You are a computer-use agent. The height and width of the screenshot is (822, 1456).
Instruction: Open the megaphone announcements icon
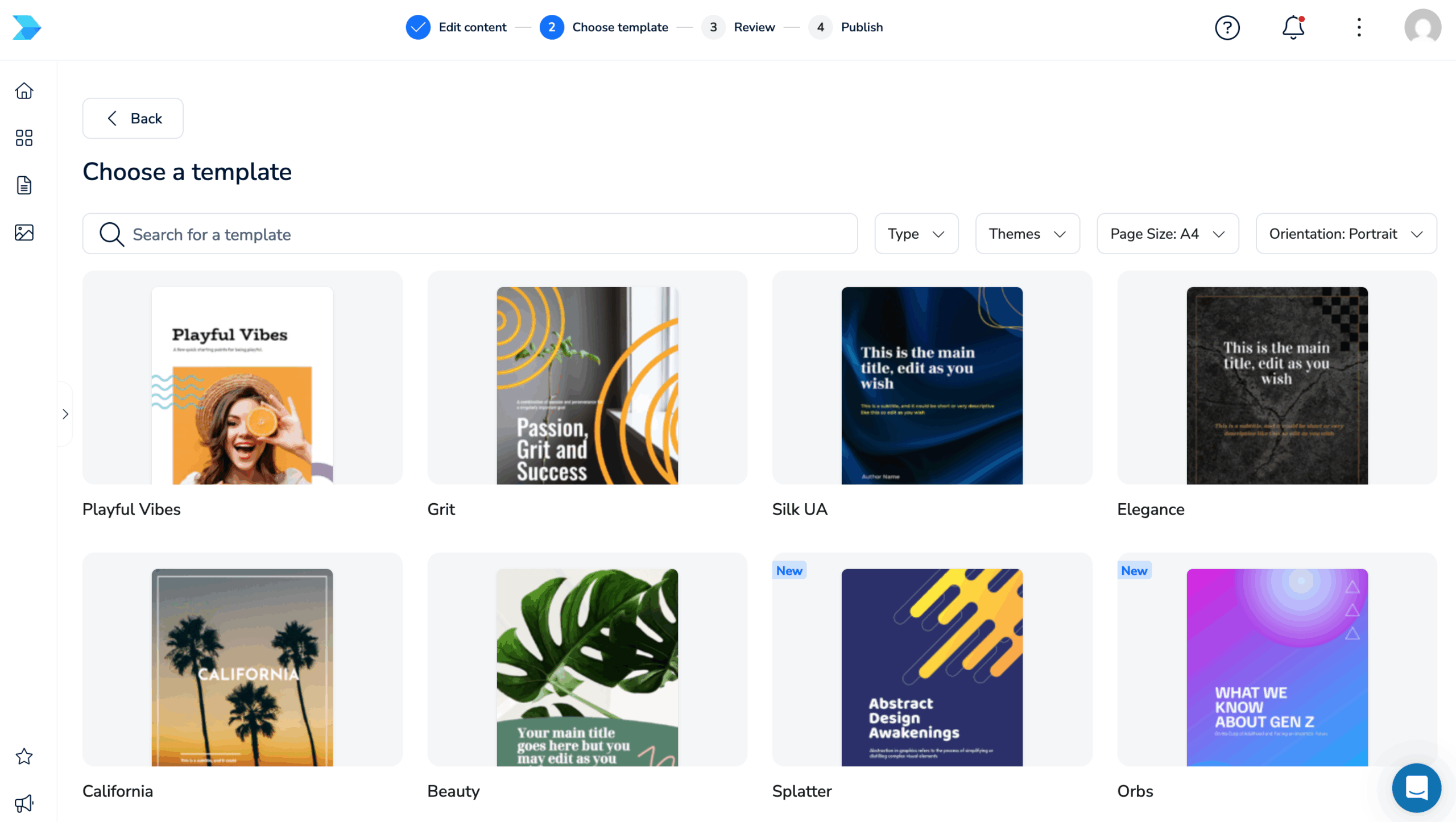(x=24, y=803)
